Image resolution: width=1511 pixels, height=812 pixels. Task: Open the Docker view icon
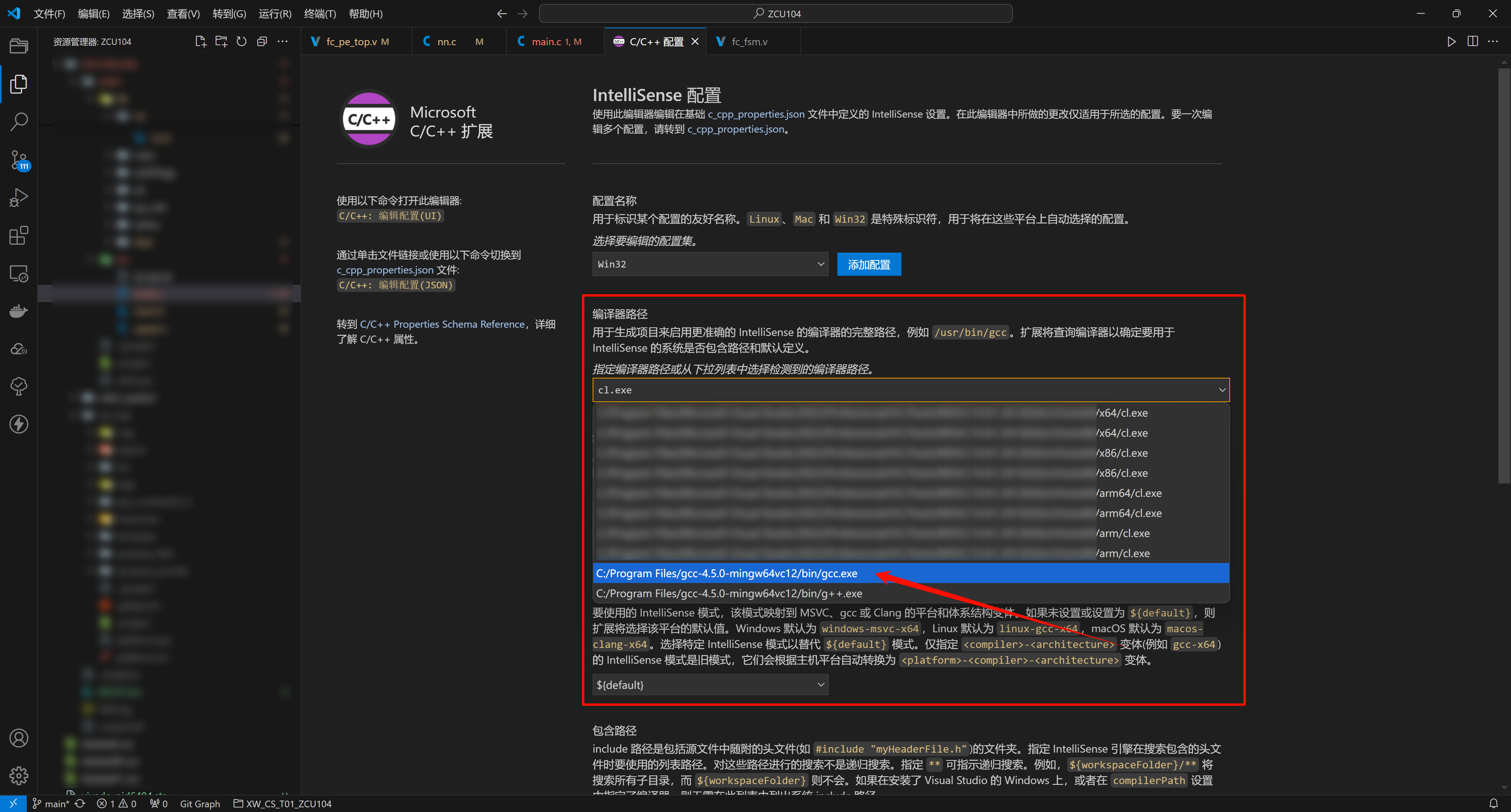[19, 311]
